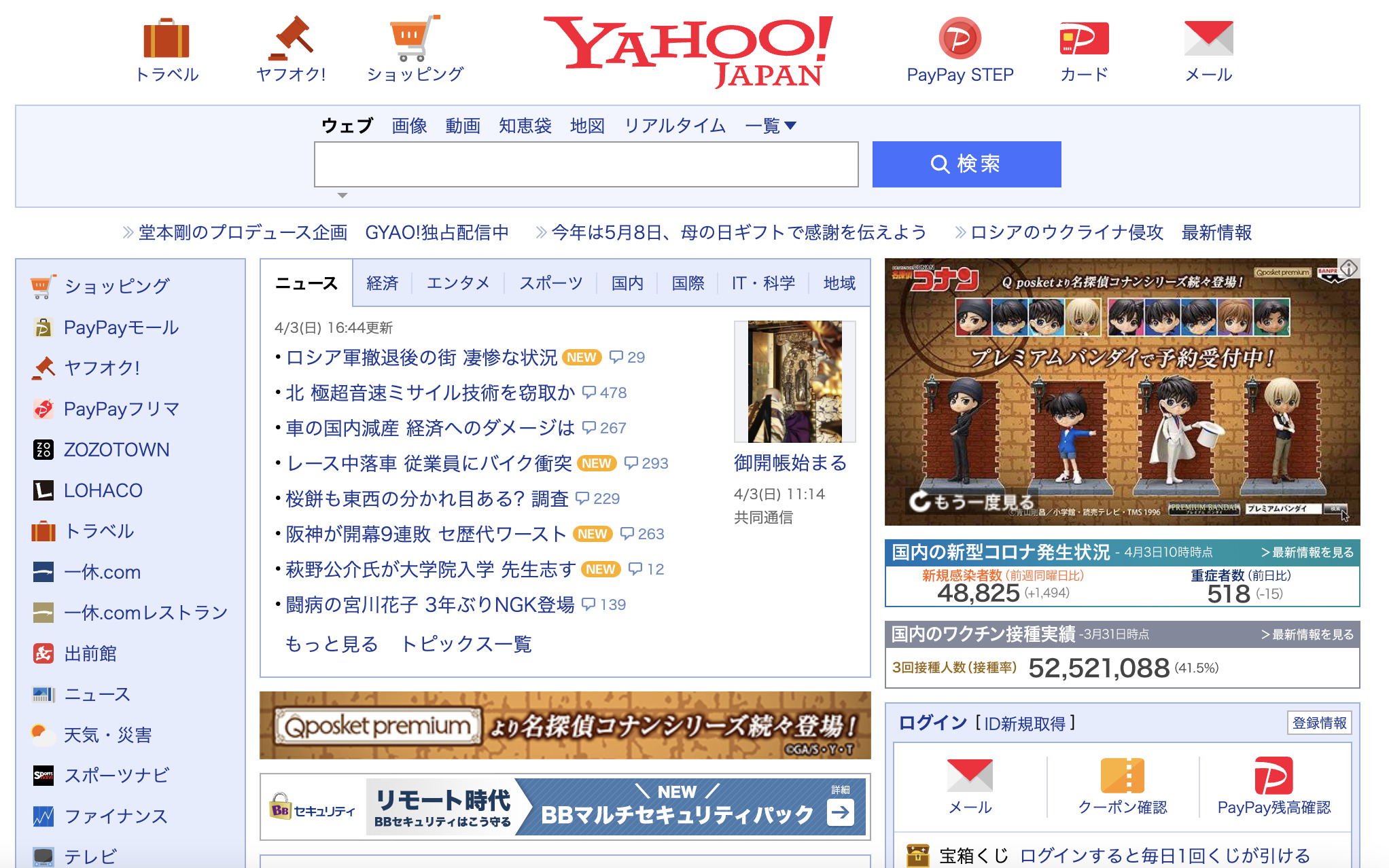Image resolution: width=1389 pixels, height=868 pixels.
Task: Click the 登録情報 button
Action: pos(1319,723)
